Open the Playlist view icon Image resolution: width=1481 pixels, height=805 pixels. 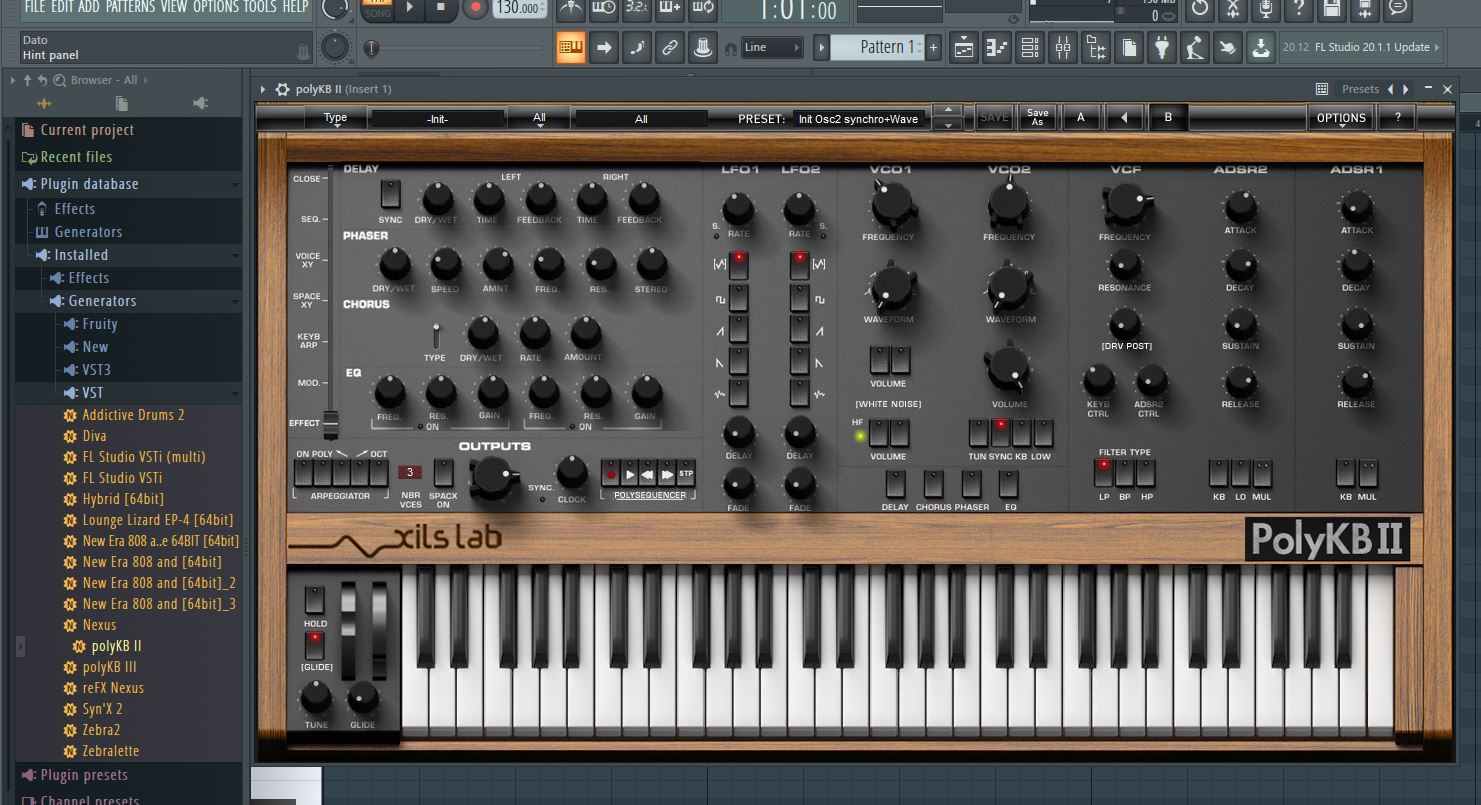(x=964, y=47)
